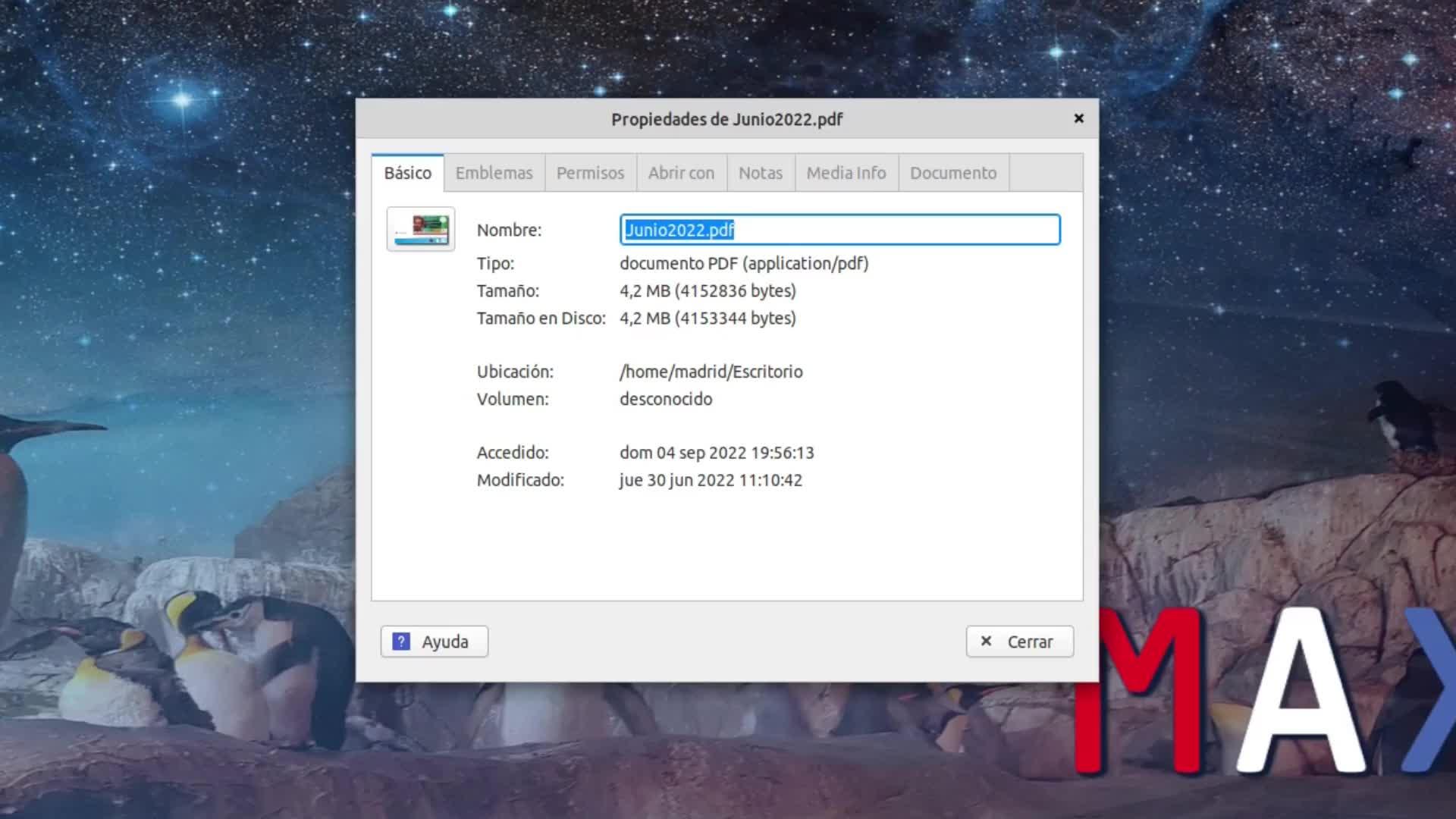The image size is (1456, 819).
Task: Switch to the Documento tab
Action: pos(952,173)
